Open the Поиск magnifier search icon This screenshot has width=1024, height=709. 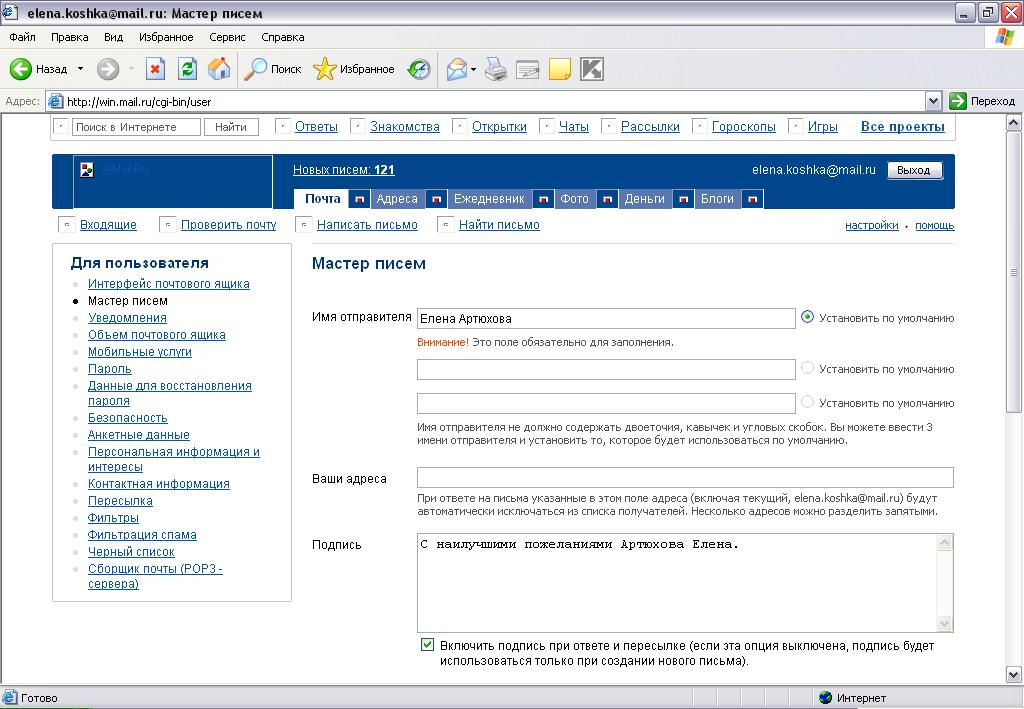coord(255,69)
